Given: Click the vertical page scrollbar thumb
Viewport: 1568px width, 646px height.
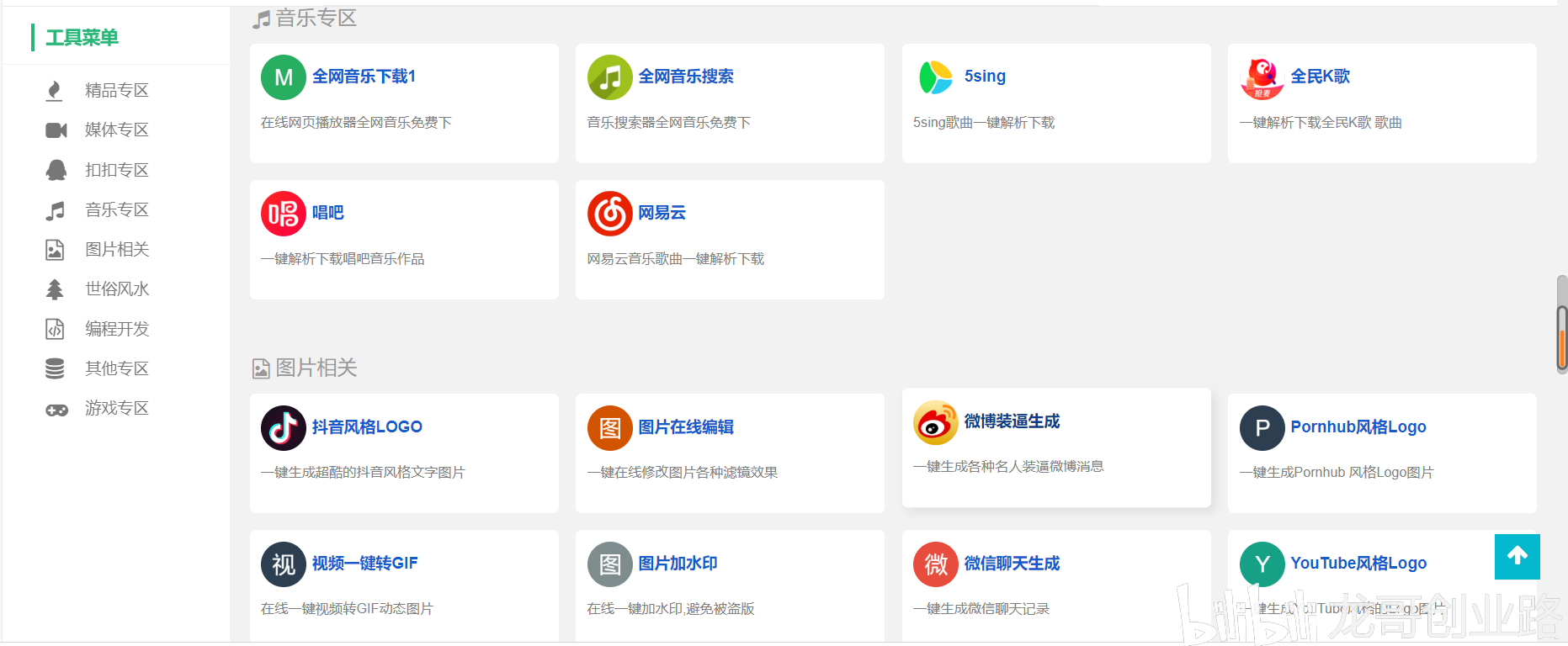Looking at the screenshot, I should coord(1561,325).
